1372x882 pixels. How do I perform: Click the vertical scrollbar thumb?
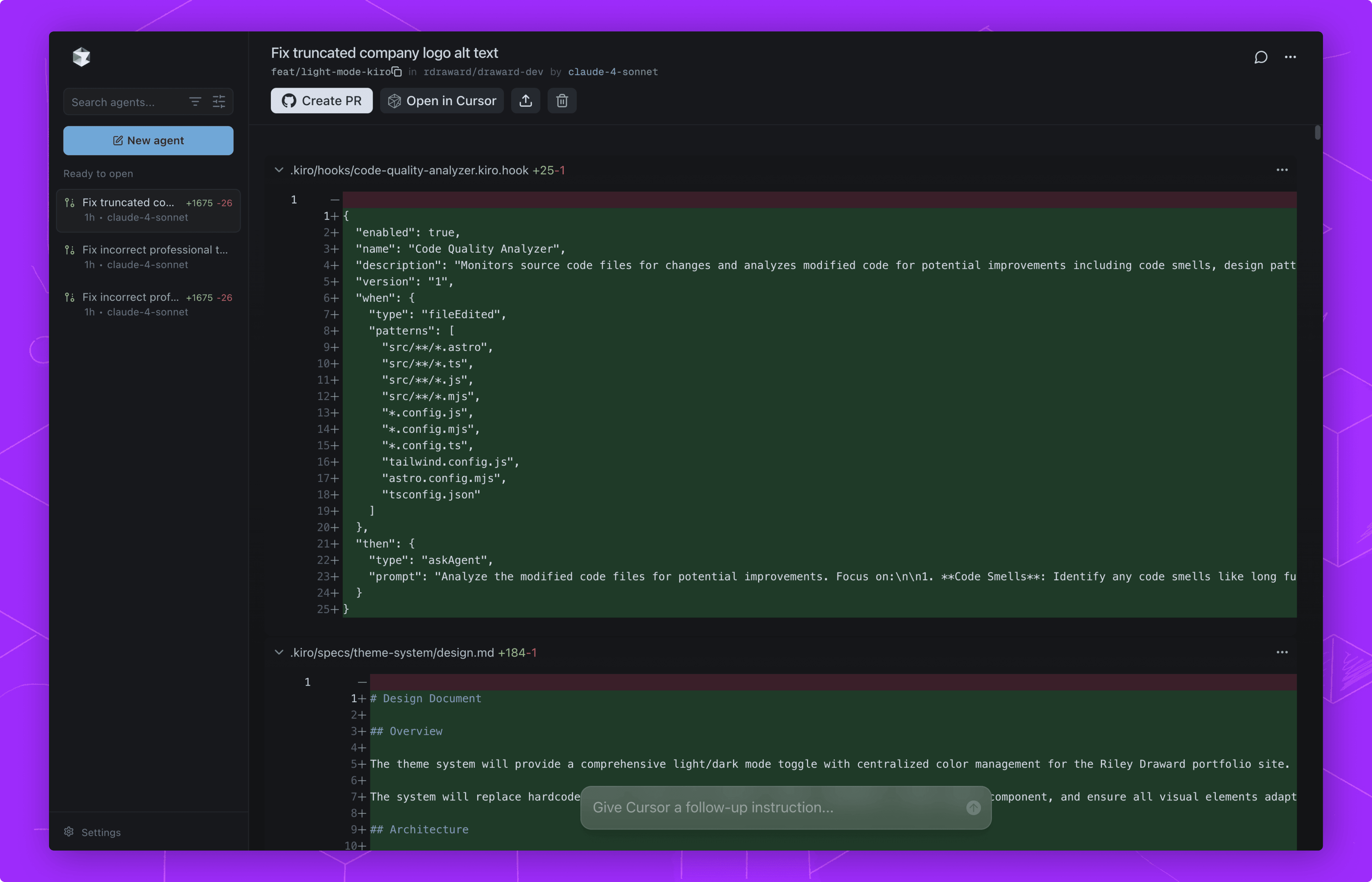click(1318, 132)
